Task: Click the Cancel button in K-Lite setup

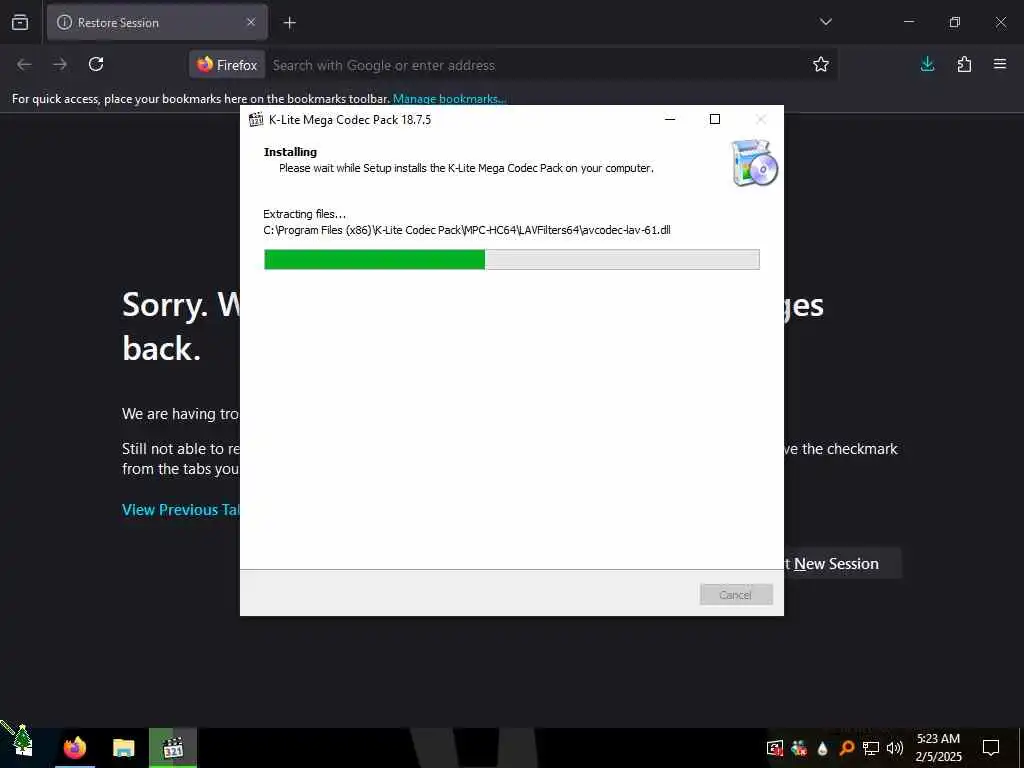Action: point(736,594)
